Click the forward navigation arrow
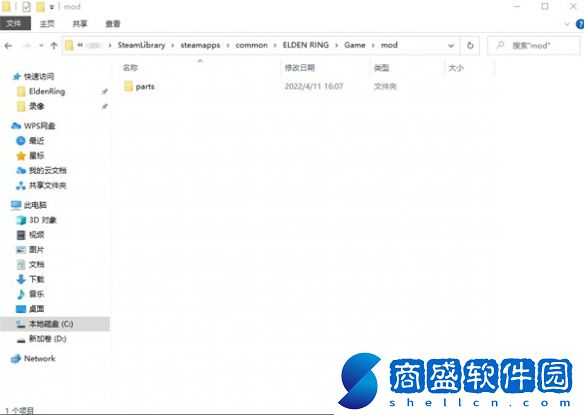 click(26, 46)
